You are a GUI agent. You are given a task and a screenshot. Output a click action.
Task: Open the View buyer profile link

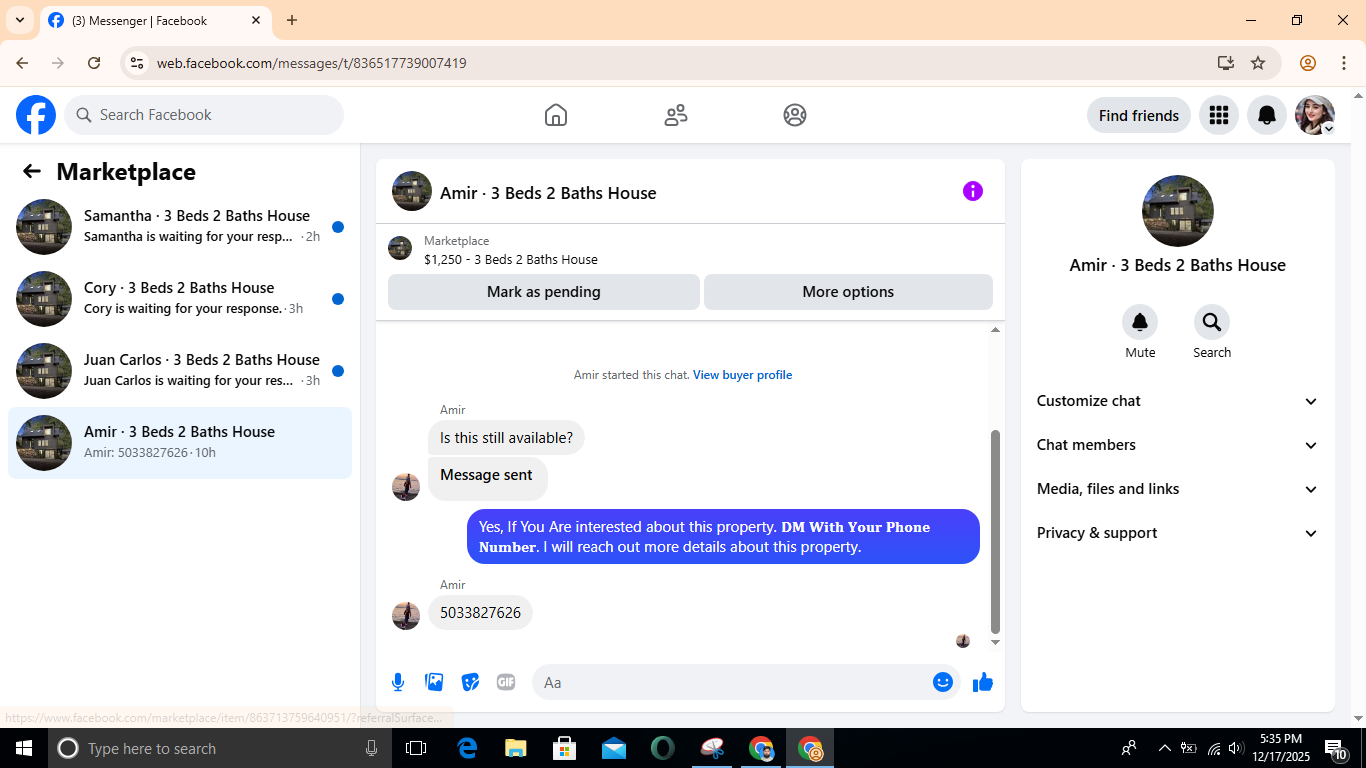742,375
